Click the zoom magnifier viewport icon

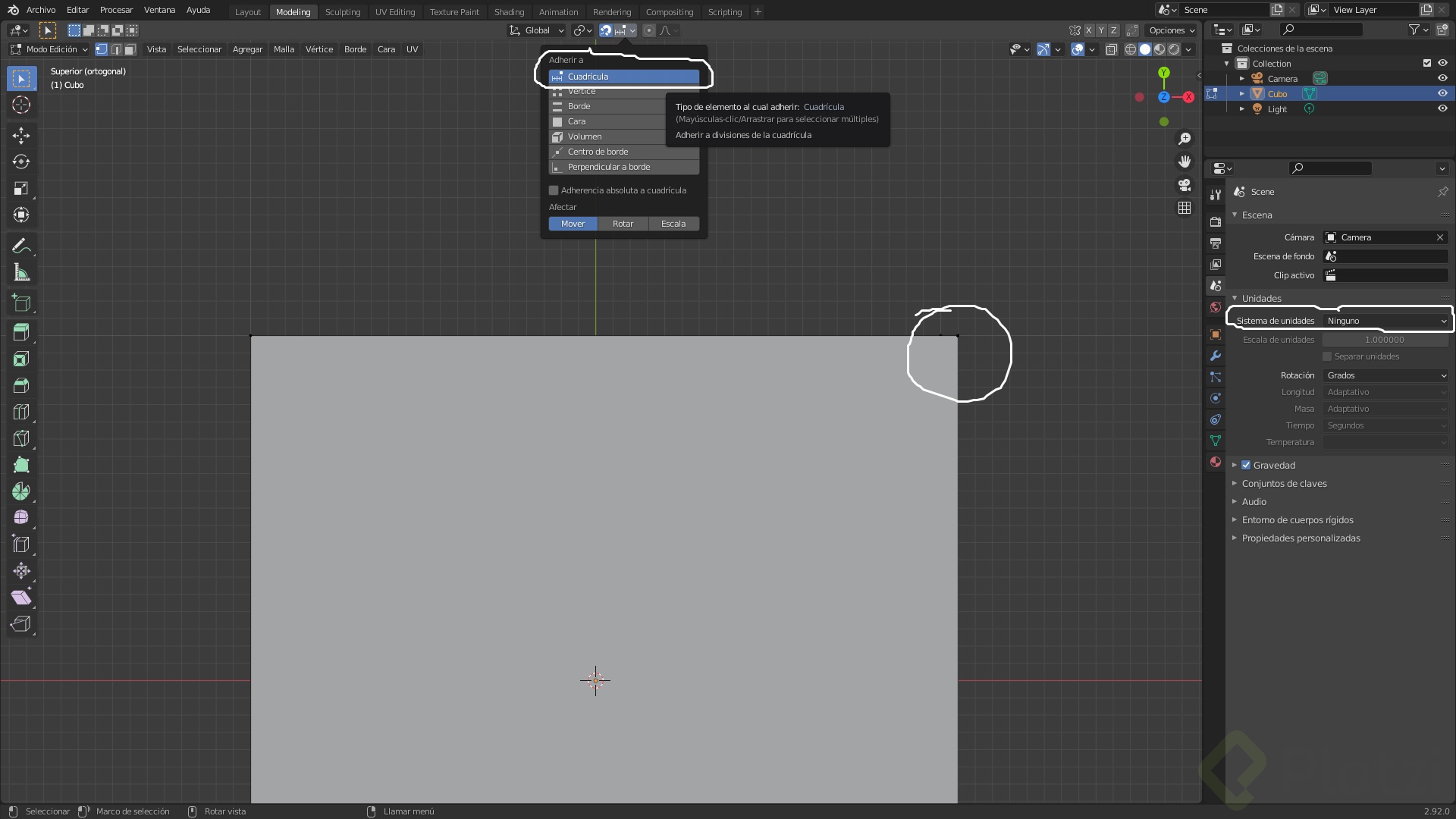click(x=1185, y=139)
